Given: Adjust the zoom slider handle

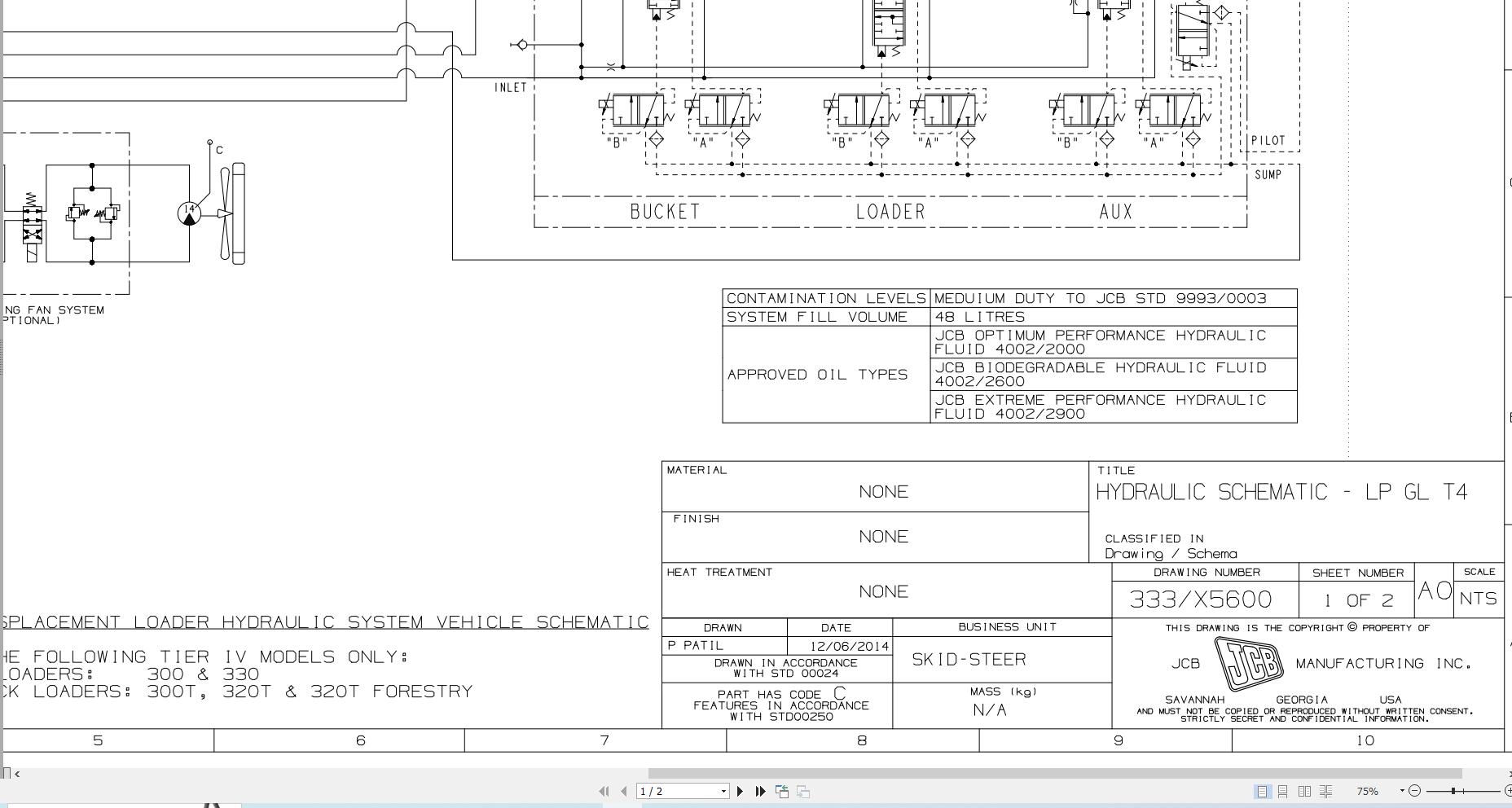Looking at the screenshot, I should [1453, 791].
